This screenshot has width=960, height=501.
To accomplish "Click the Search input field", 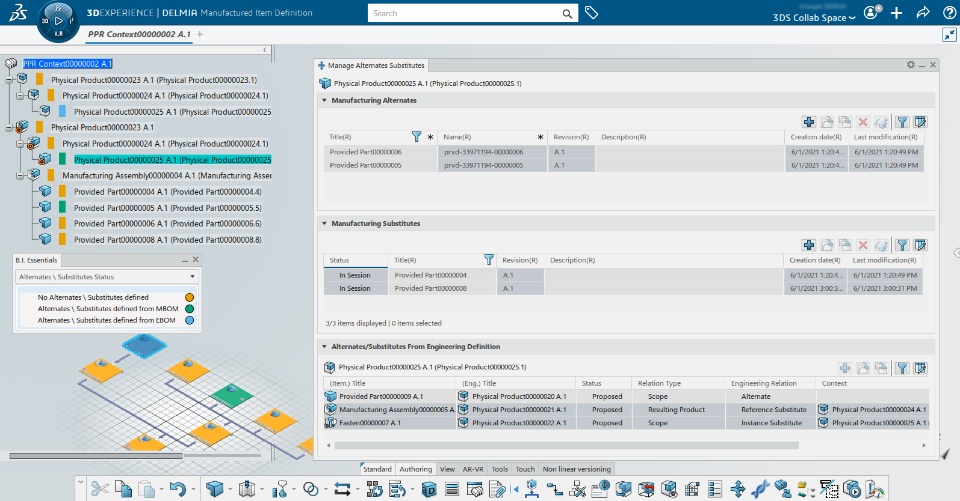I will (465, 13).
